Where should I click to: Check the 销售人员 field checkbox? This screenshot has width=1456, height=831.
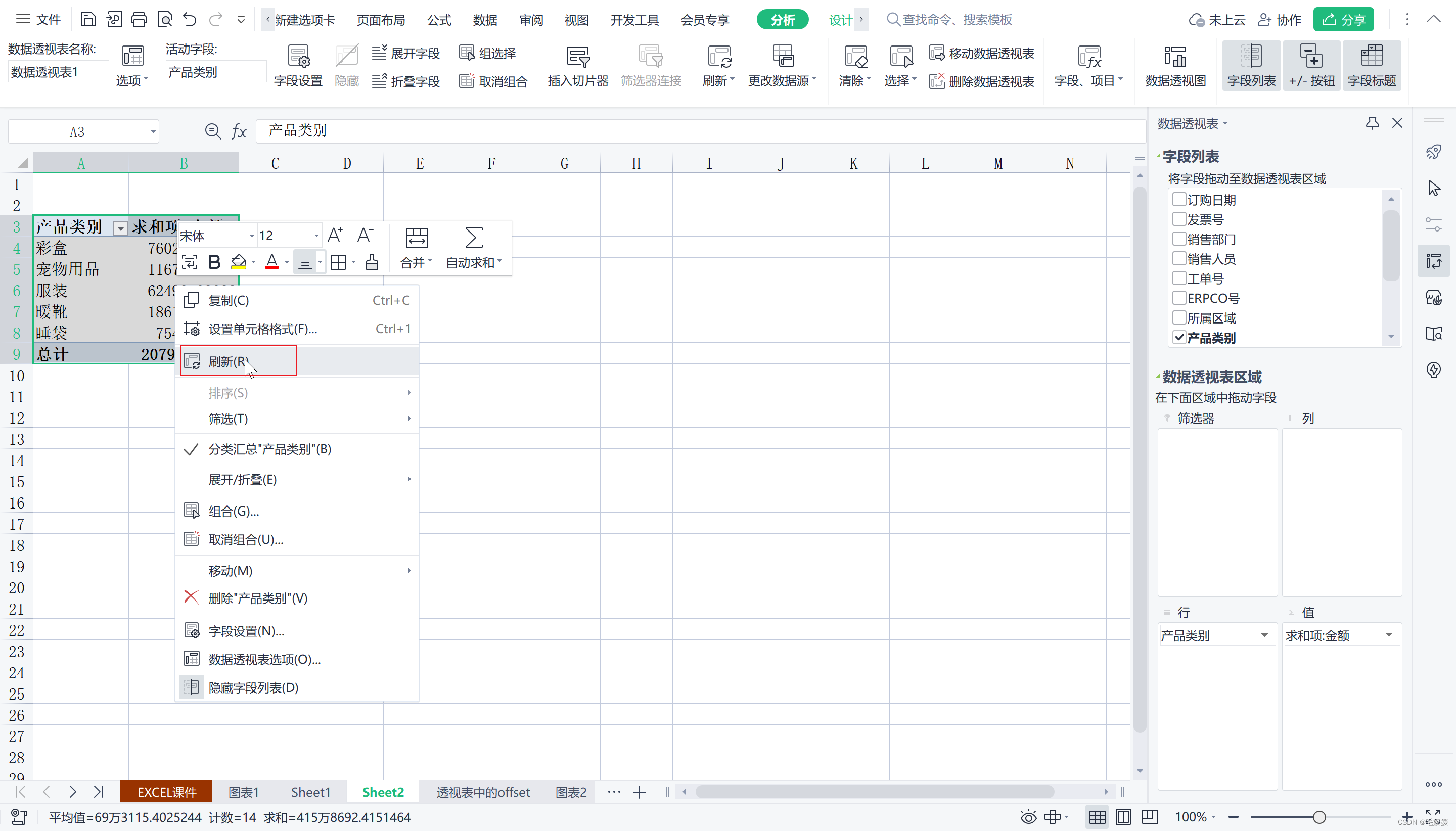(1178, 258)
